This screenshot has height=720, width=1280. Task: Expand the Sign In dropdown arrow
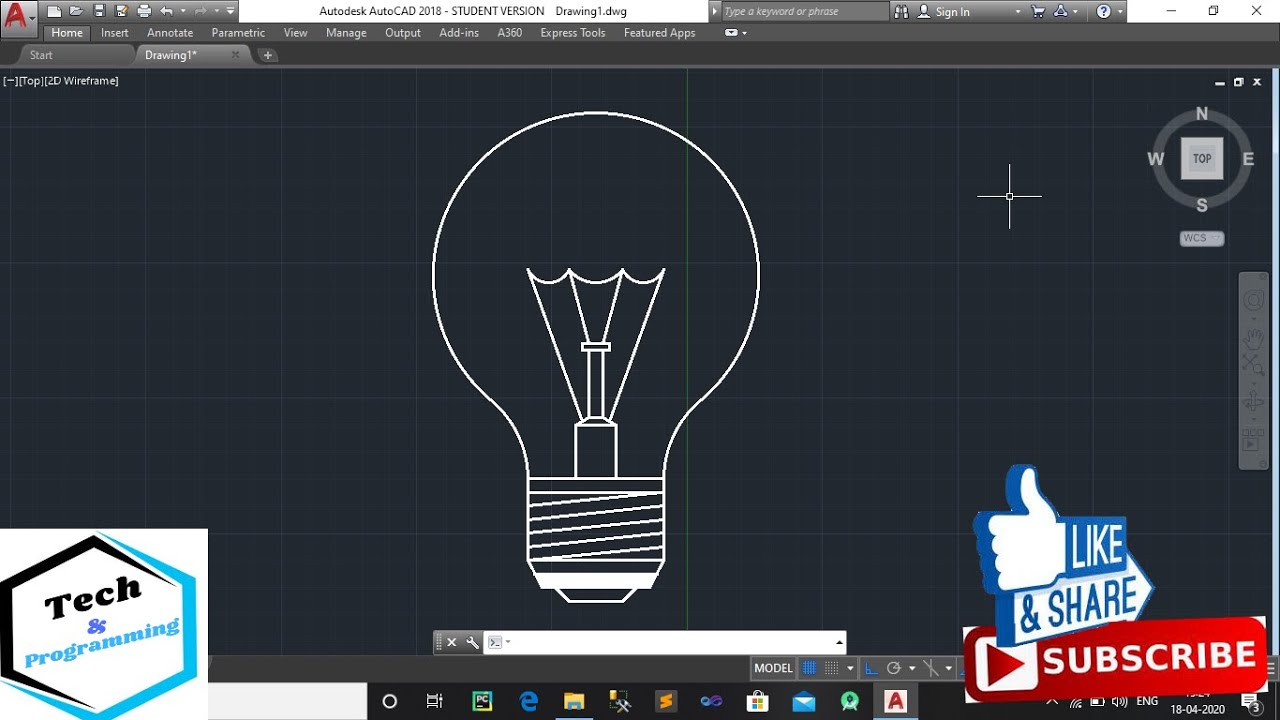pyautogui.click(x=1018, y=12)
